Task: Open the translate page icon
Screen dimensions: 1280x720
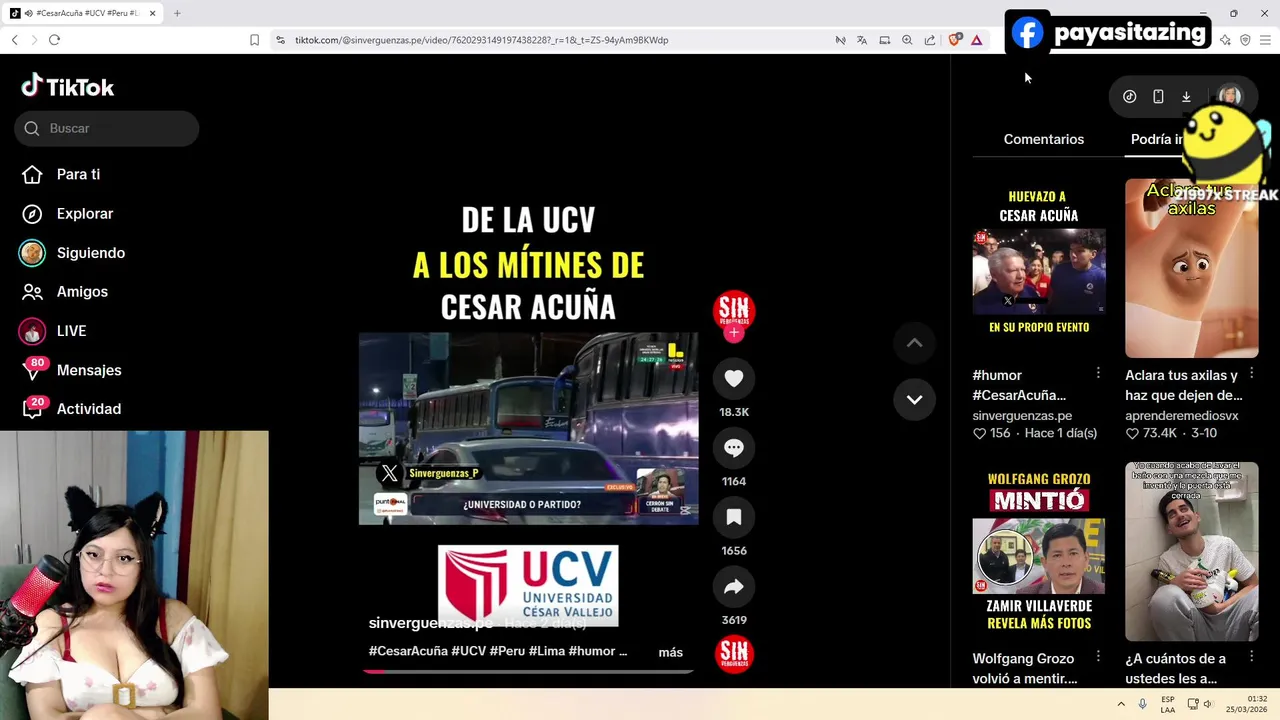Action: click(862, 40)
